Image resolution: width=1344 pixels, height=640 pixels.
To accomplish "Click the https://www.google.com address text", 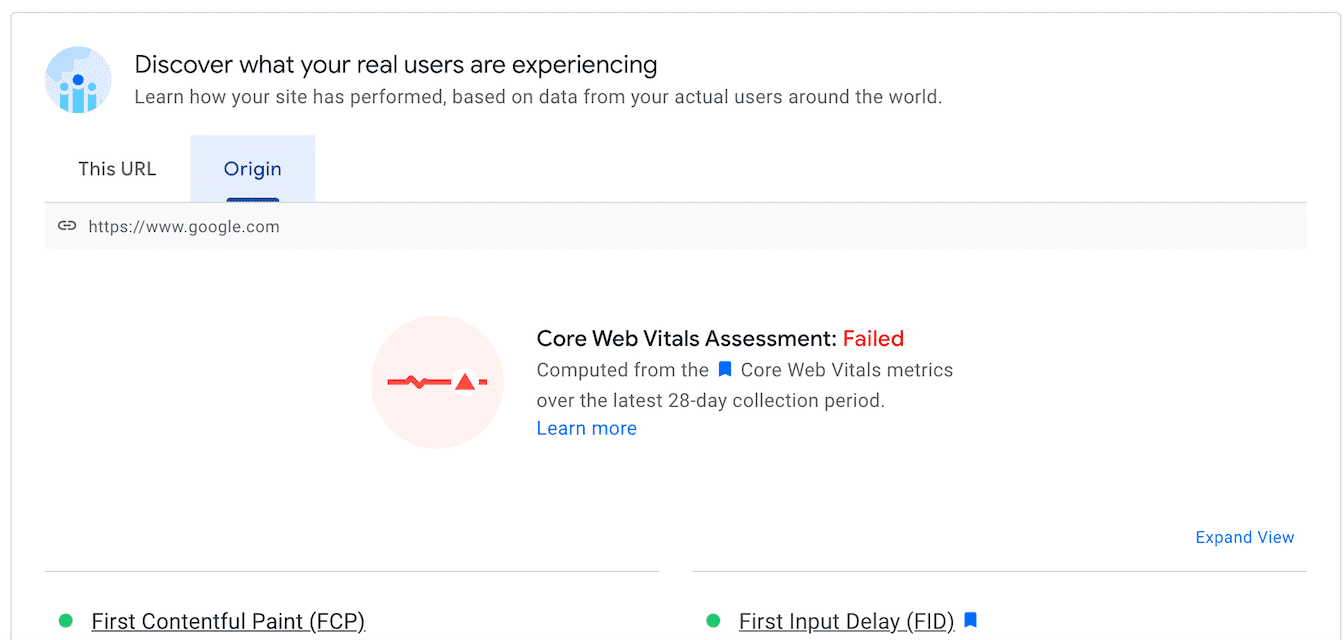I will pyautogui.click(x=184, y=226).
